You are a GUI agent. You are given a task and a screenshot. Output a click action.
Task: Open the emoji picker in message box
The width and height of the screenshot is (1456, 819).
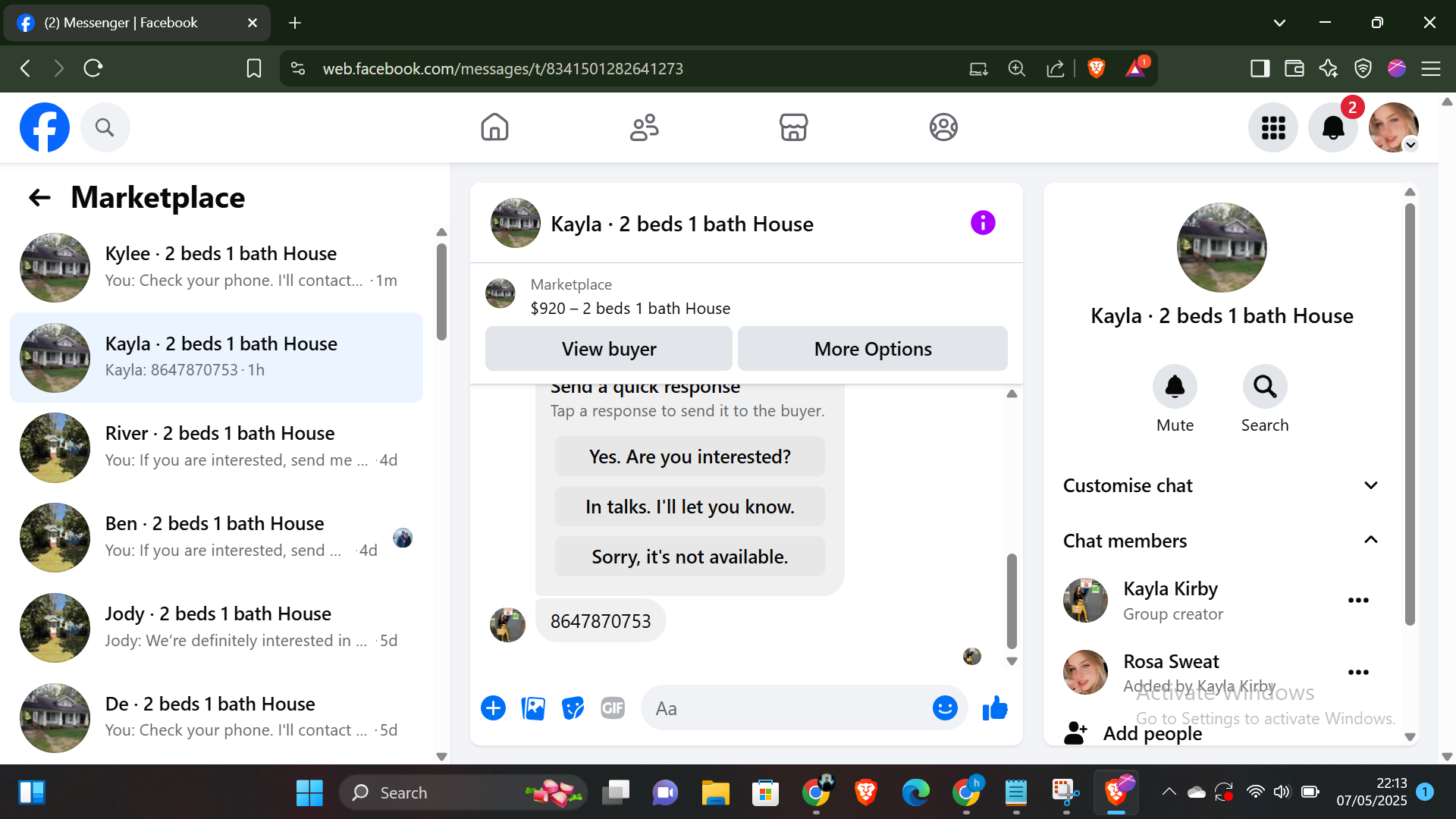(x=944, y=708)
